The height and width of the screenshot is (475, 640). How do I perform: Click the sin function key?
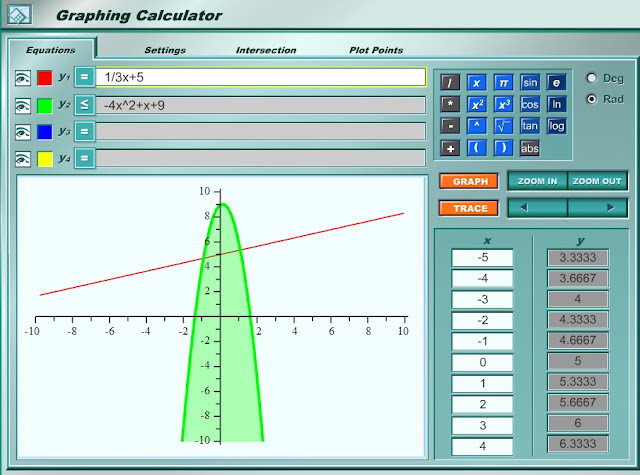point(530,83)
